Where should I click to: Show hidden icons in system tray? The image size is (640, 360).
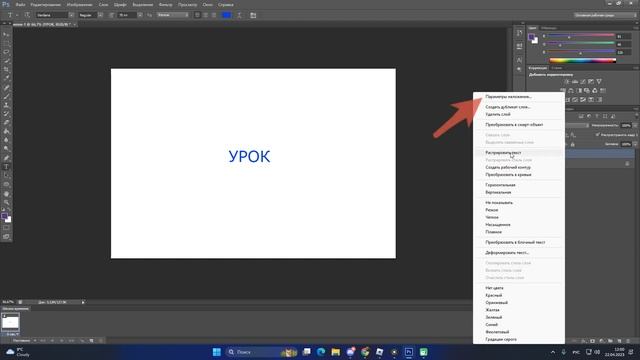[x=553, y=352]
